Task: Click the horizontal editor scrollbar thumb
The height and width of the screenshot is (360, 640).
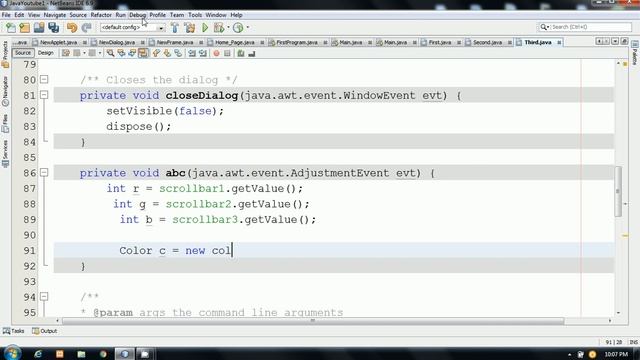Action: pos(313,321)
